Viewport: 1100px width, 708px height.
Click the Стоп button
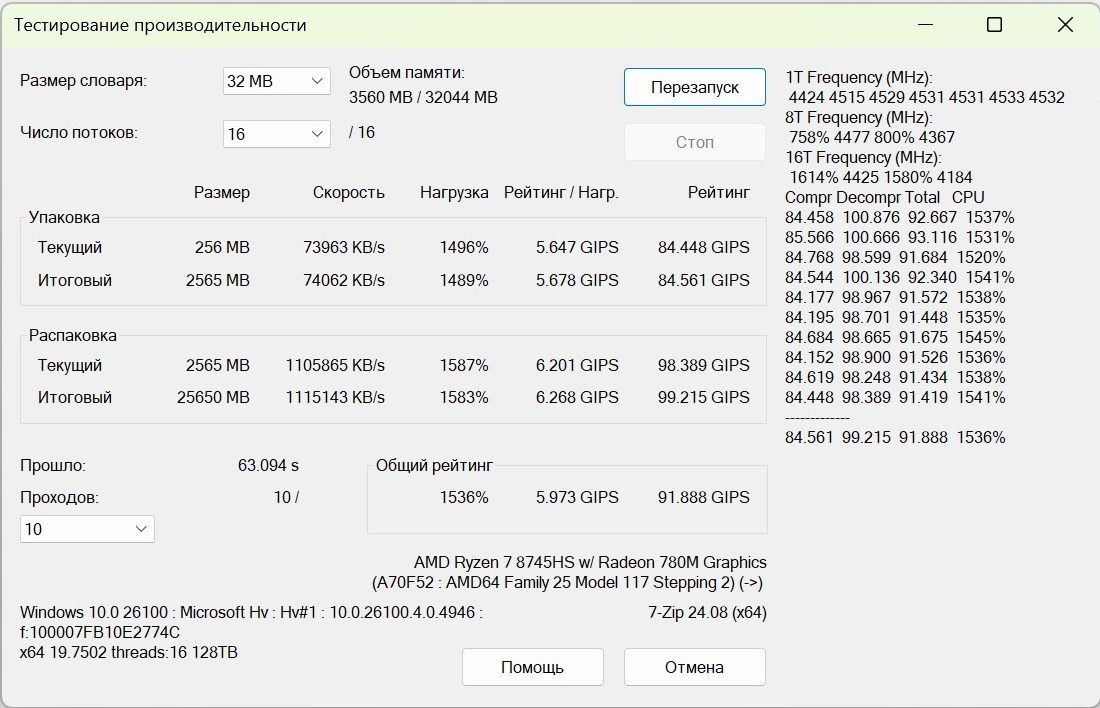(x=694, y=142)
